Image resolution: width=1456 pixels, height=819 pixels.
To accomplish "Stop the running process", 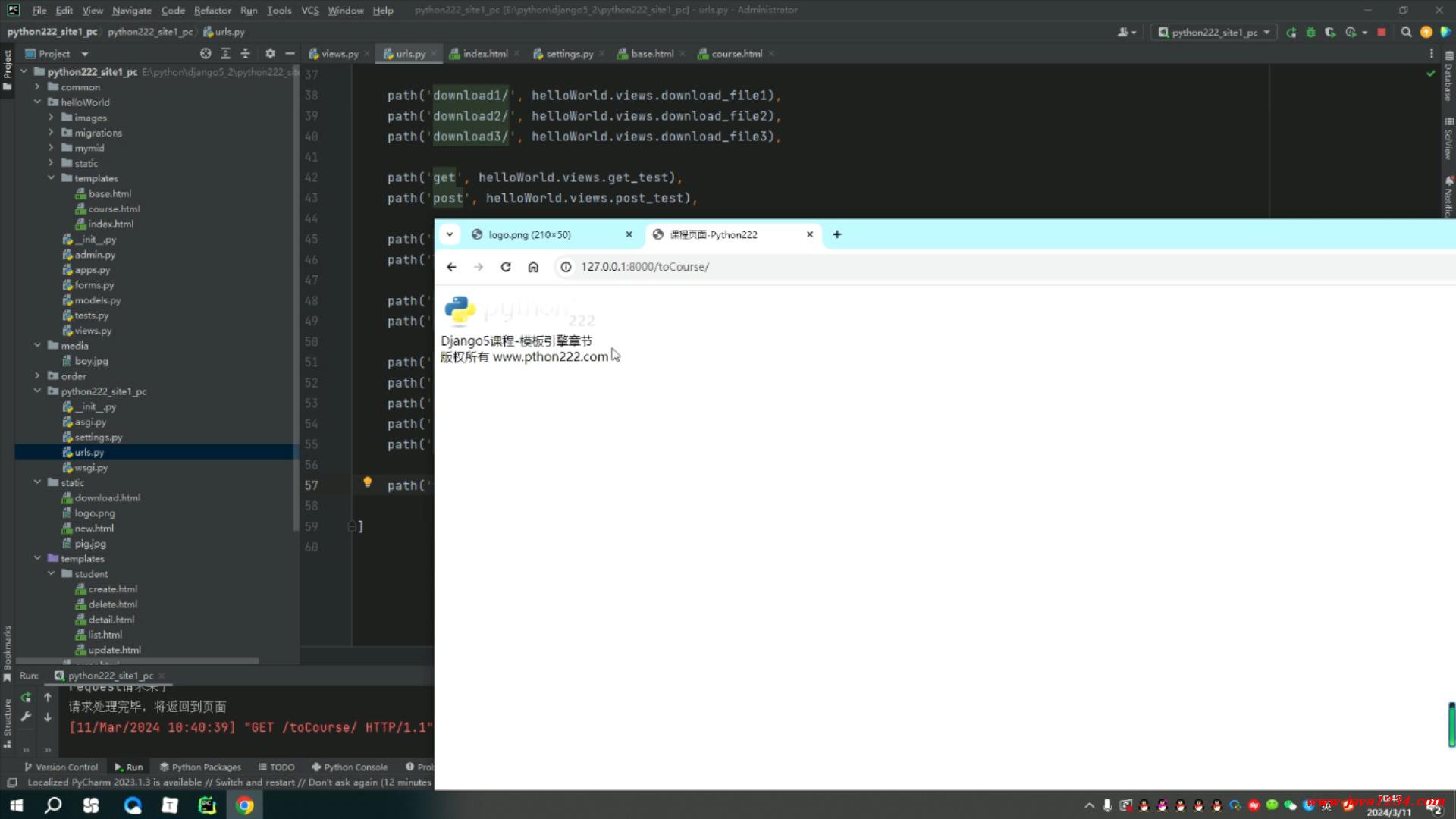I will coord(1382,33).
